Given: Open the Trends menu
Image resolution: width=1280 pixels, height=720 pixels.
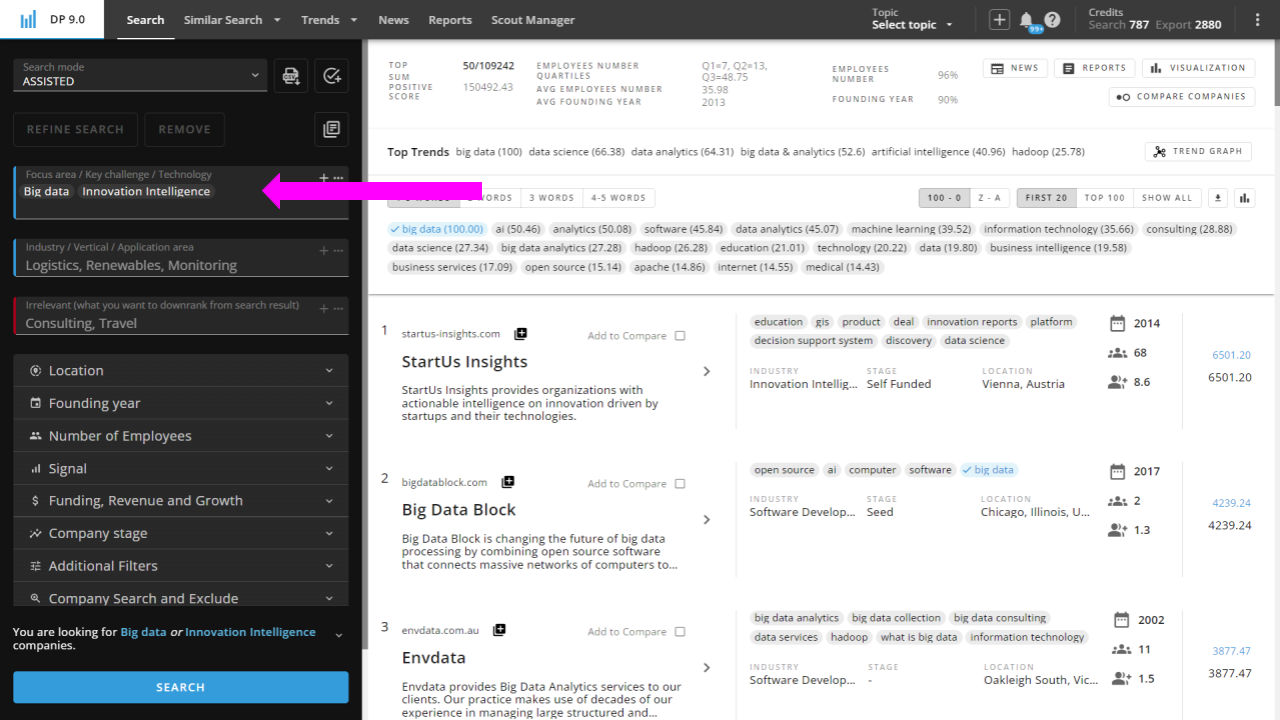Looking at the screenshot, I should [x=329, y=20].
